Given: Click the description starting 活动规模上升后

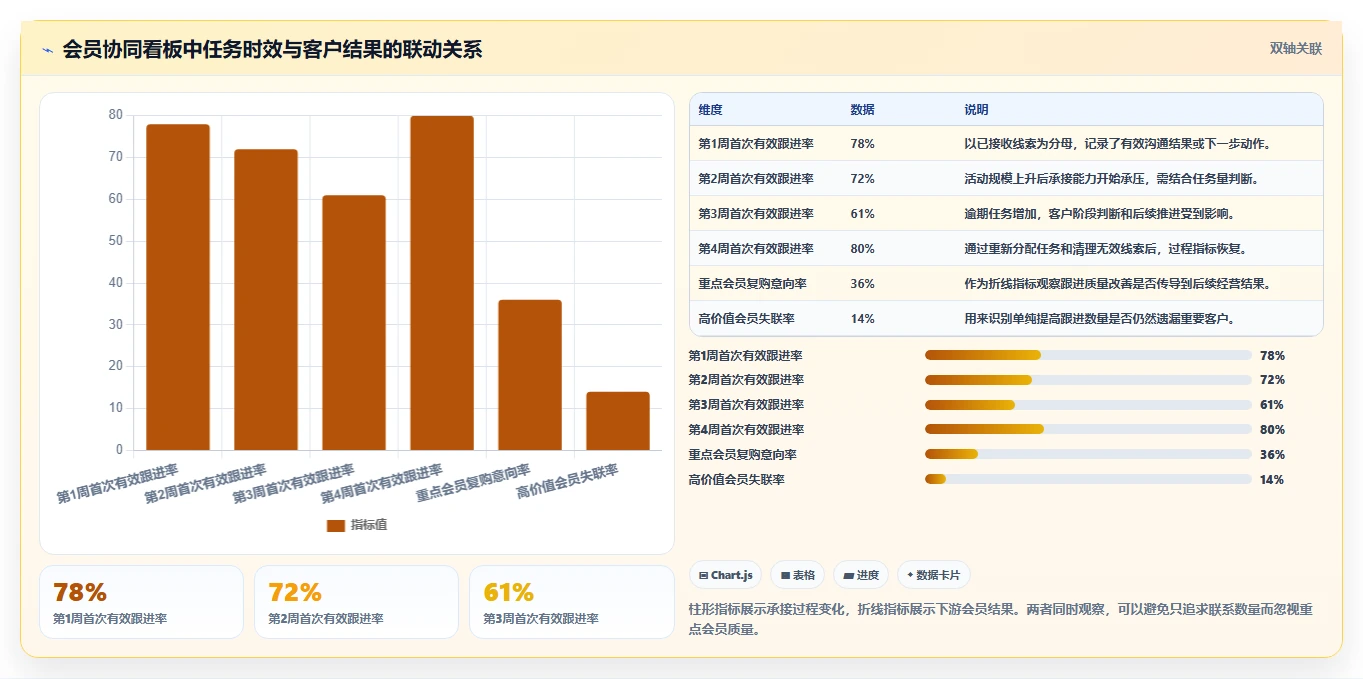Looking at the screenshot, I should click(x=1111, y=179).
